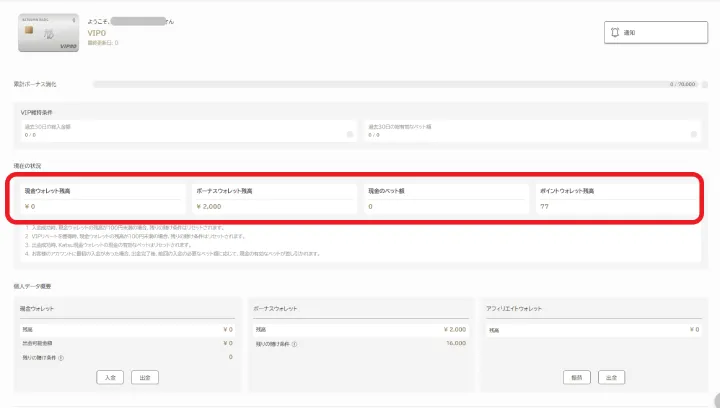Click the small icon after the bonus progress bar

[705, 84]
